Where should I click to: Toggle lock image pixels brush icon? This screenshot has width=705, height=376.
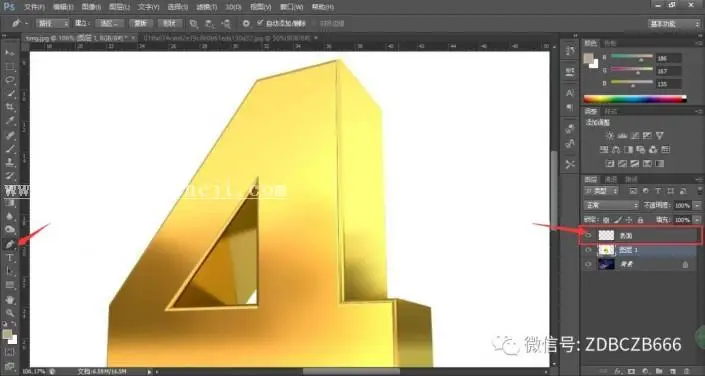point(617,219)
